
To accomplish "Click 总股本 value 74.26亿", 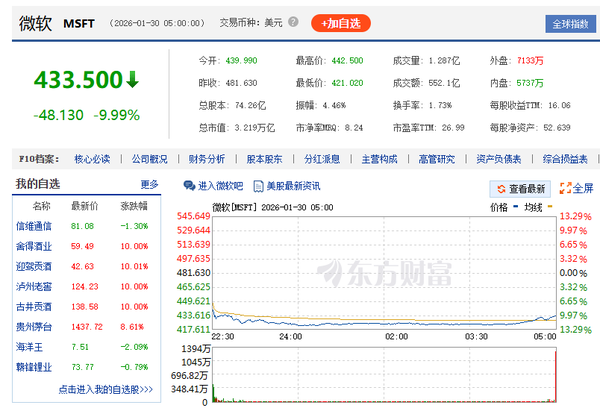I will 250,105.
